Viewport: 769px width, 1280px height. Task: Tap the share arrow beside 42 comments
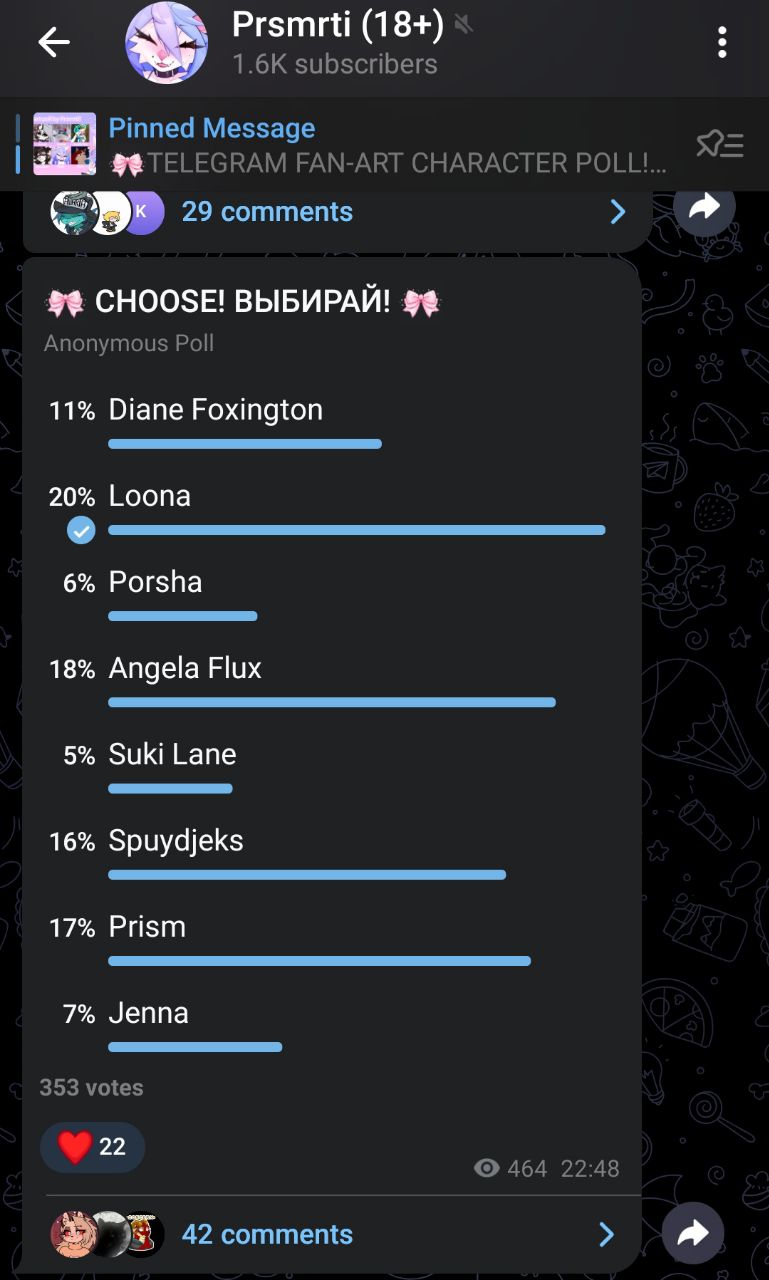pyautogui.click(x=692, y=1233)
